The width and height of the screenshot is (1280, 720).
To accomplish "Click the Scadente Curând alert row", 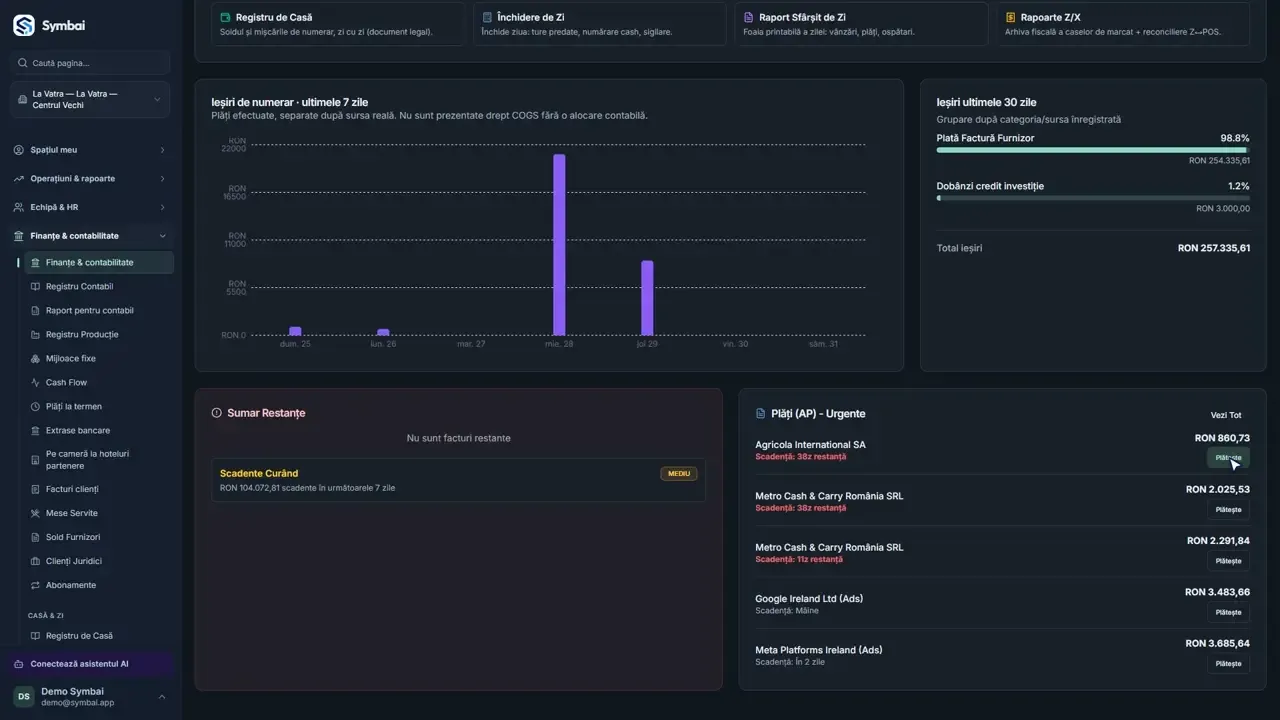I will tap(458, 480).
